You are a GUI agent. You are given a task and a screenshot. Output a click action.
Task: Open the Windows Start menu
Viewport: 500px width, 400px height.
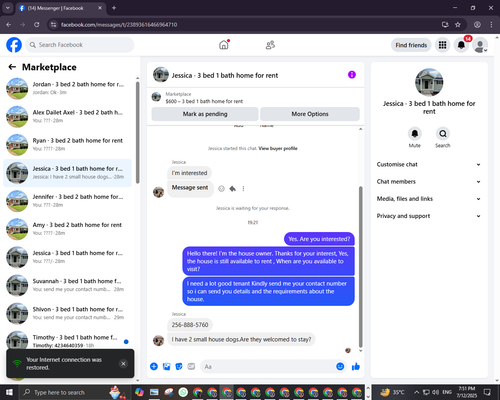click(9, 392)
